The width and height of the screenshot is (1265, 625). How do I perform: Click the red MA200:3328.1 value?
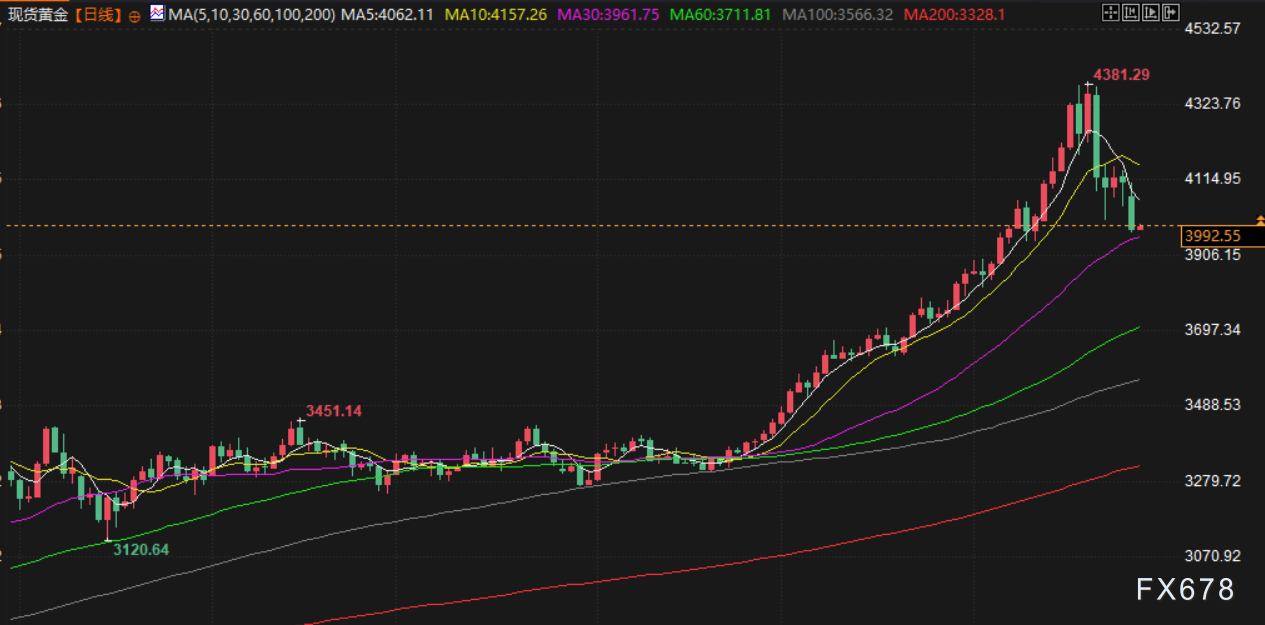(x=953, y=14)
